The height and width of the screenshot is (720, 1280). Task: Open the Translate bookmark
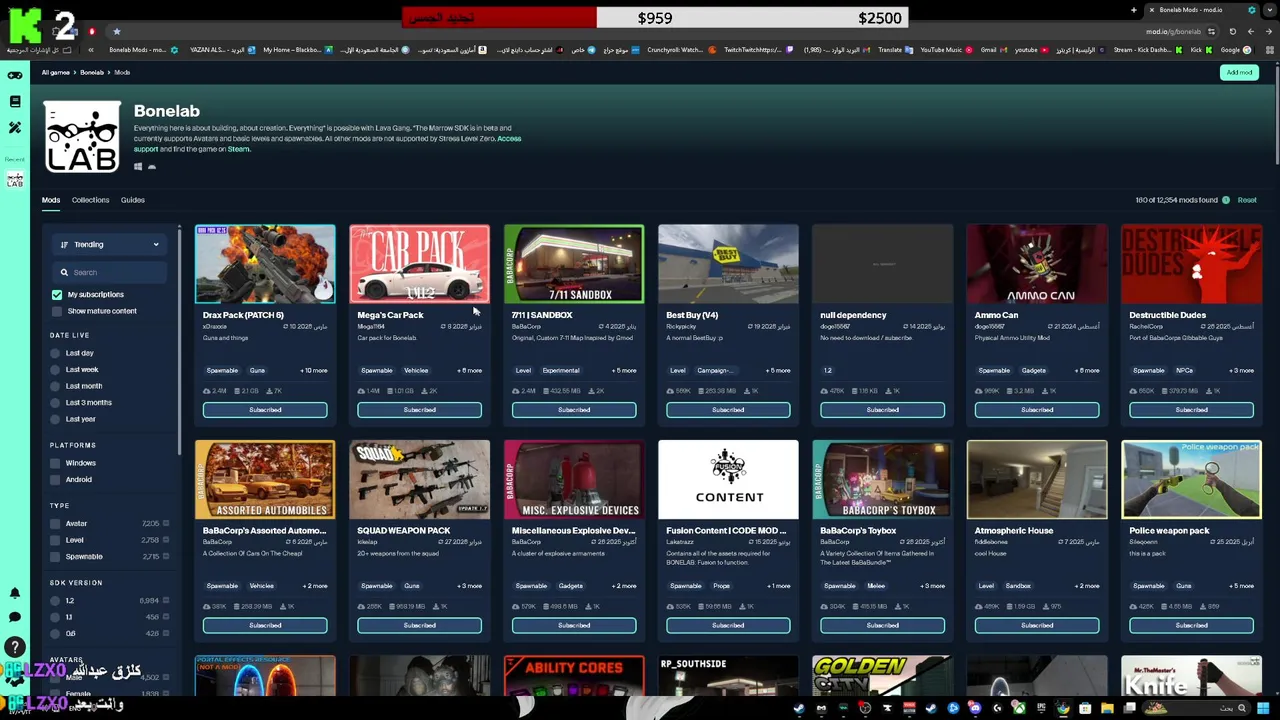(x=895, y=50)
